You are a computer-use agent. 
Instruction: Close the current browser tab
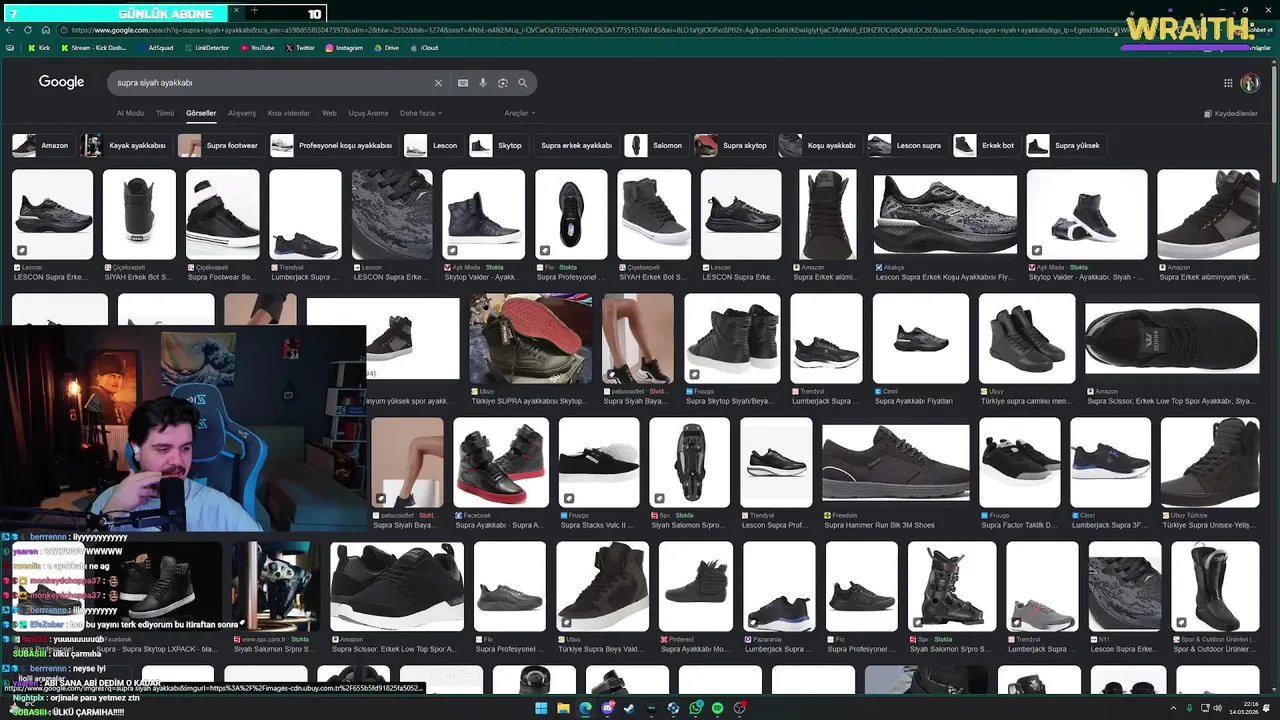click(236, 12)
